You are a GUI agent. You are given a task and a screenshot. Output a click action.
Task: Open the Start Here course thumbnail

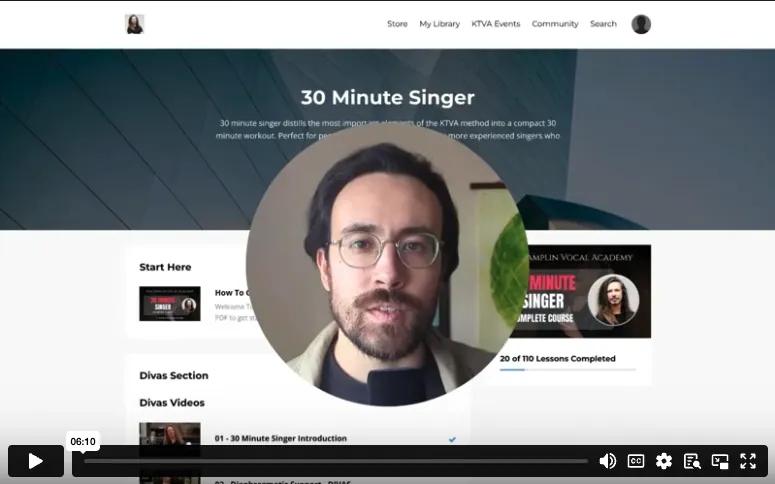point(170,304)
